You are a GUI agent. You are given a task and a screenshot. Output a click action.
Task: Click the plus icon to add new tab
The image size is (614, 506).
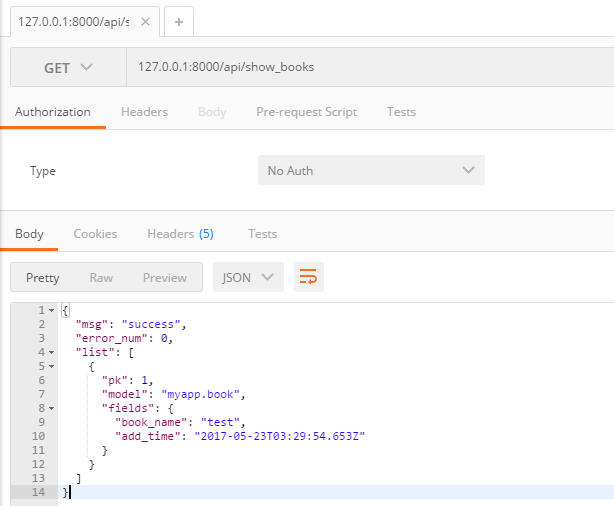[179, 21]
